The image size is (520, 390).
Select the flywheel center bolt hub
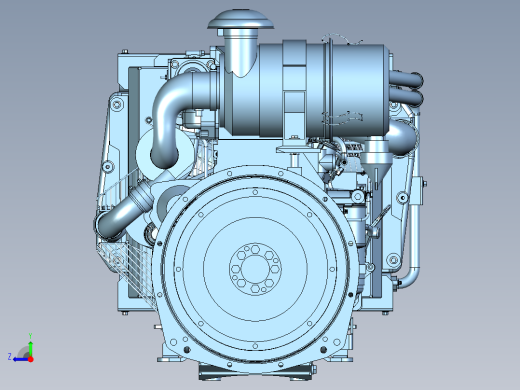(255, 269)
